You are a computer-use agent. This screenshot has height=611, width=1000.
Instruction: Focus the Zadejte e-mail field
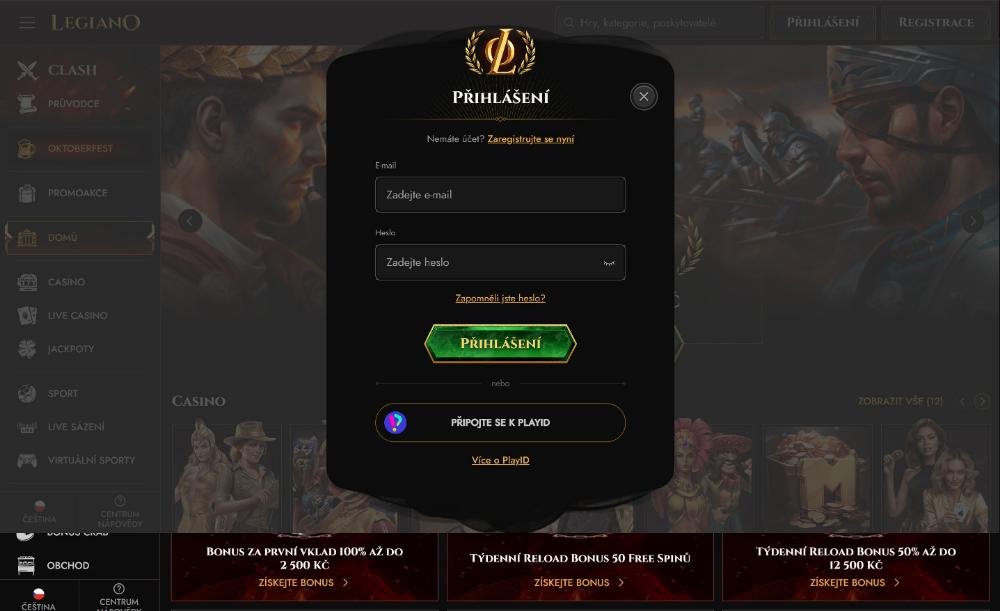click(500, 195)
